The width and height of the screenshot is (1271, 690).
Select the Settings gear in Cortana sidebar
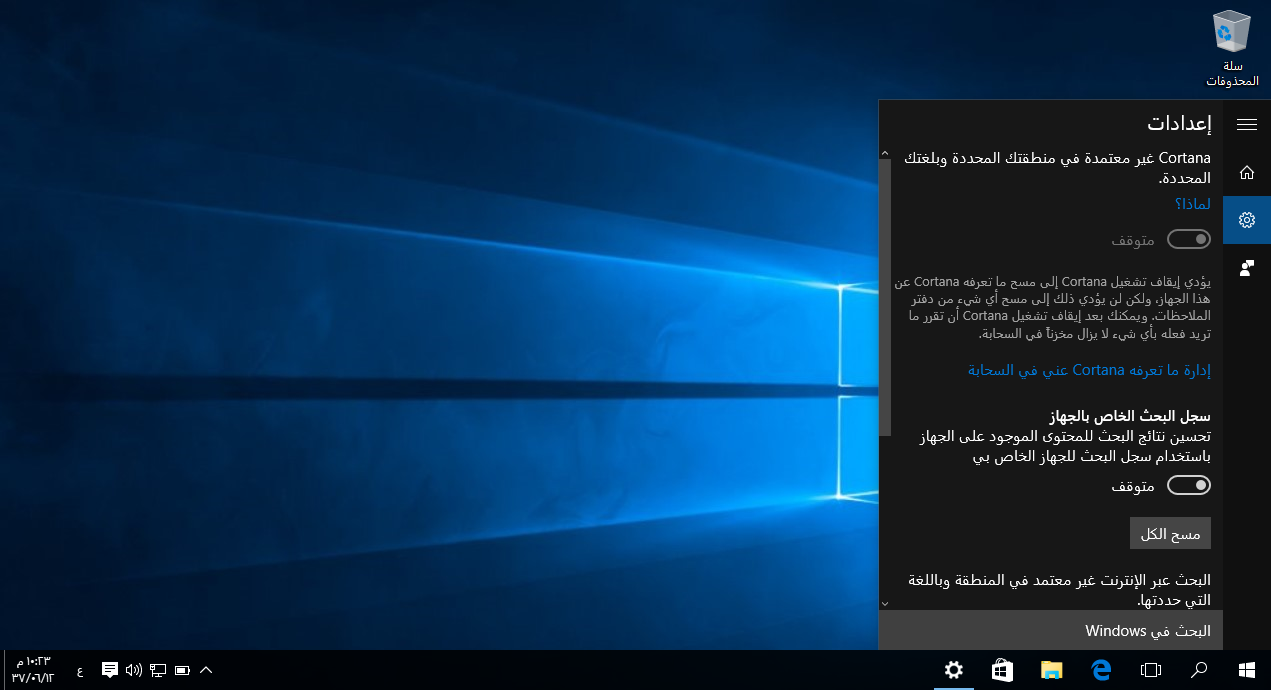[1246, 220]
